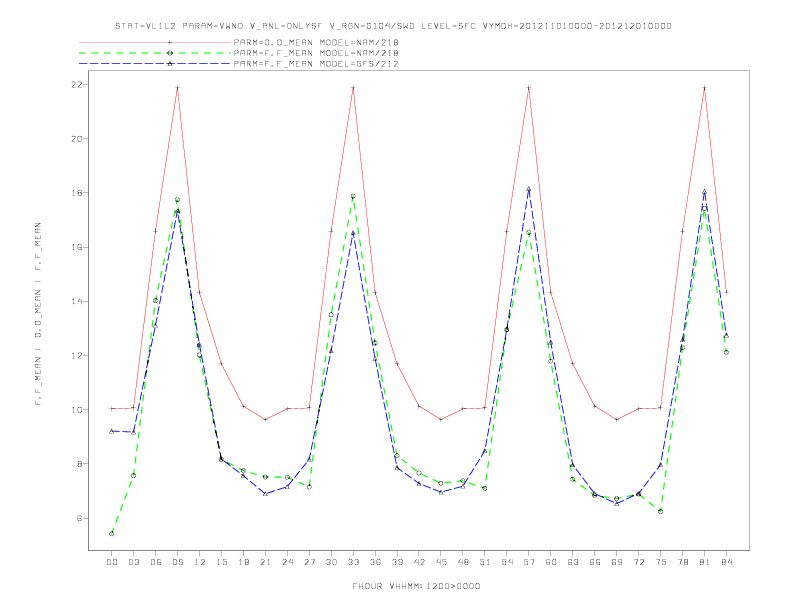
Task: Click x-axis forecast hour label 27
Action: click(x=309, y=562)
